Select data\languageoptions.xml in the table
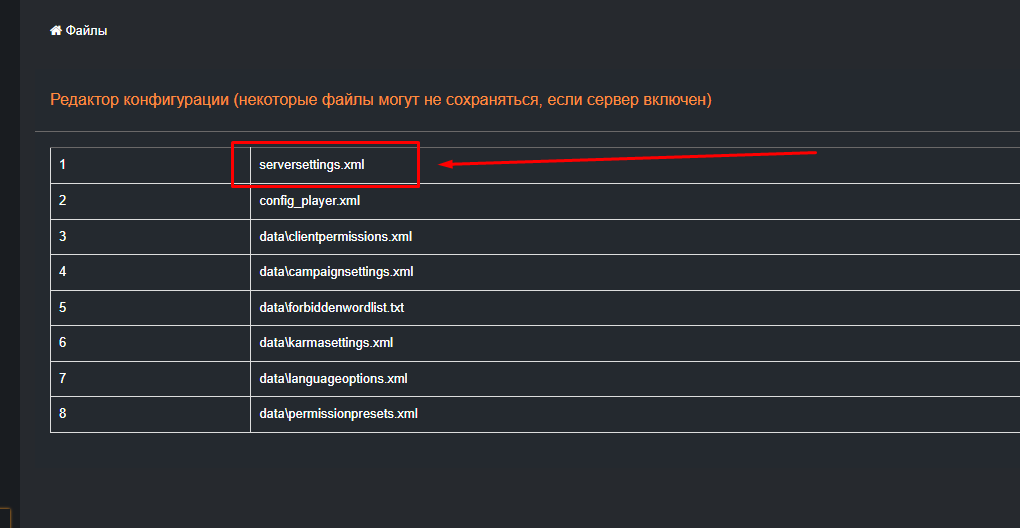 (333, 378)
